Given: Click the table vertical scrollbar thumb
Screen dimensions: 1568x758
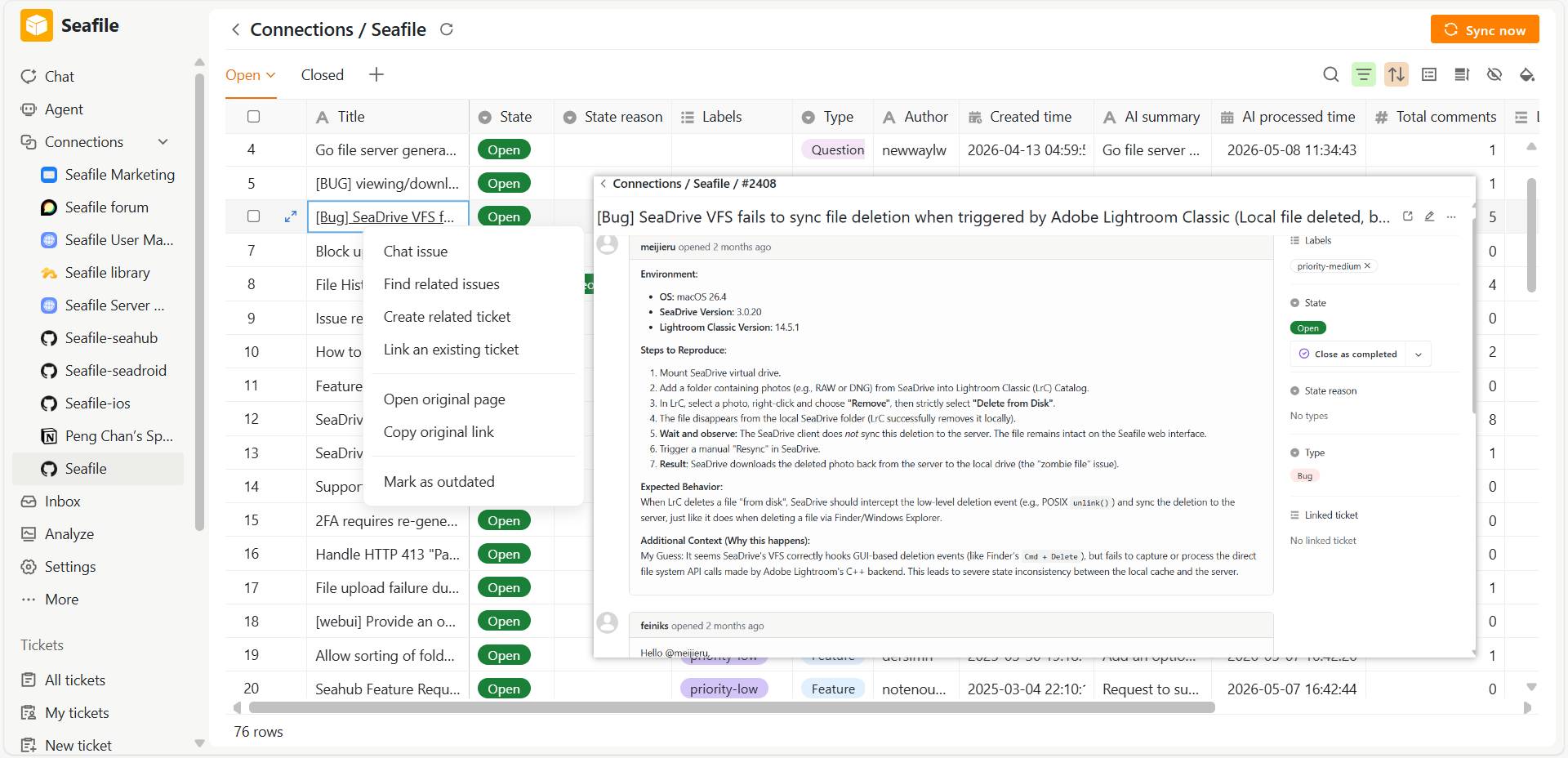Looking at the screenshot, I should [1531, 235].
